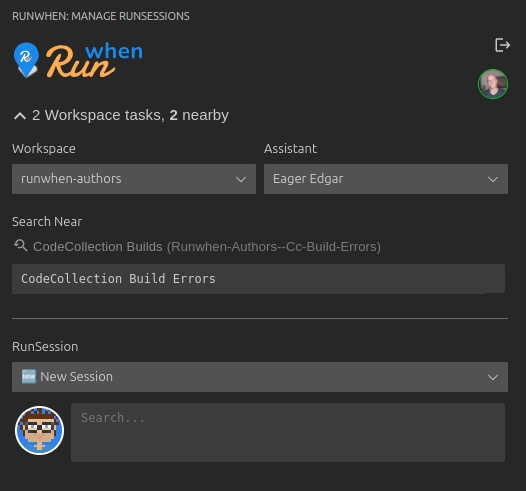Open the user profile photo avatar
Screen dimensions: 526x491
pos(493,84)
